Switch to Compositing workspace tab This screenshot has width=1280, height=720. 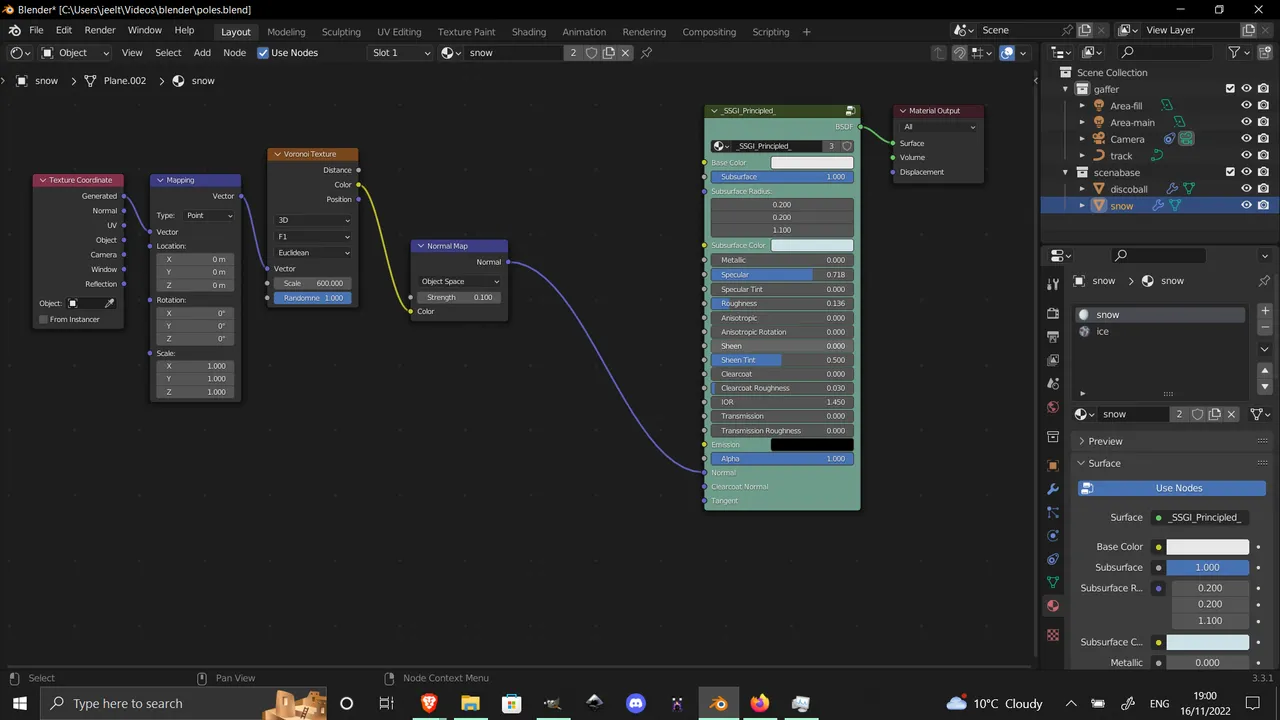pos(709,32)
